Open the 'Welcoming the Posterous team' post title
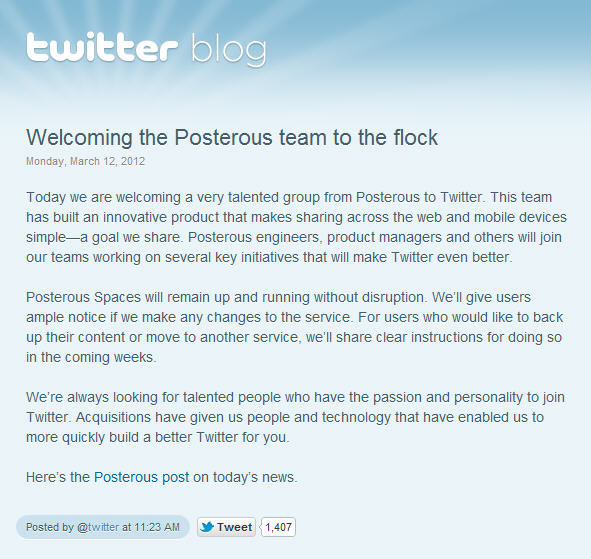 232,137
